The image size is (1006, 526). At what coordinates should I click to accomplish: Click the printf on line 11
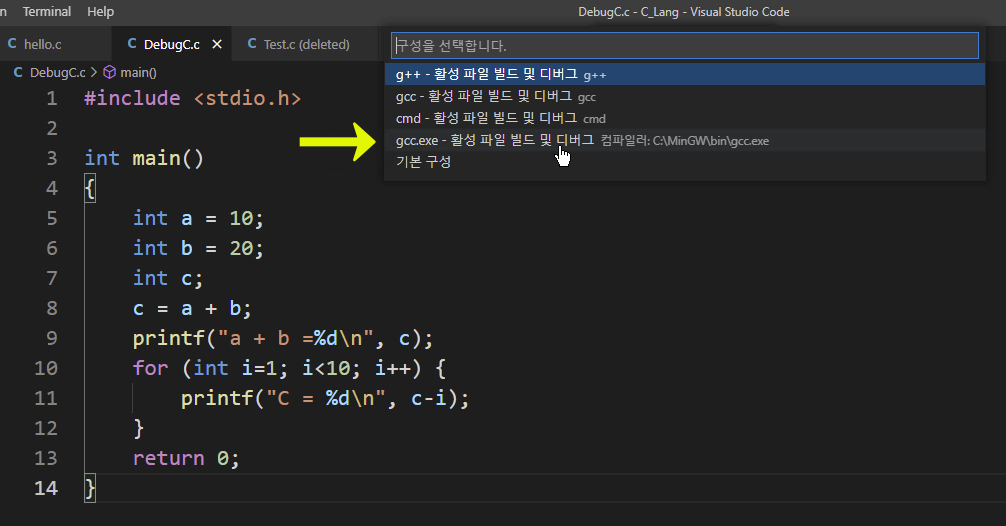click(217, 398)
